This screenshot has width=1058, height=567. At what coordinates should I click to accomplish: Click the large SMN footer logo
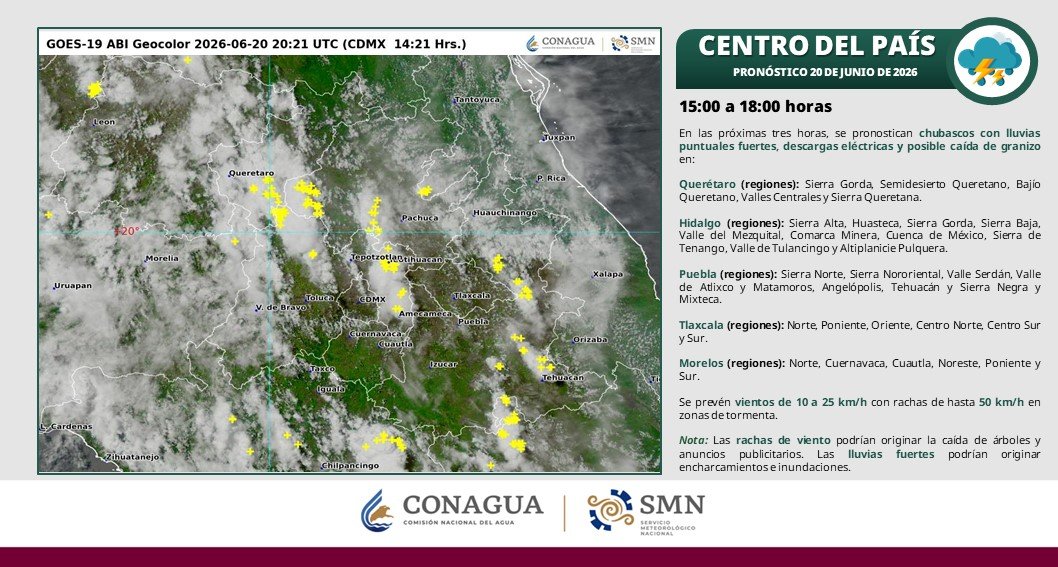tap(646, 512)
